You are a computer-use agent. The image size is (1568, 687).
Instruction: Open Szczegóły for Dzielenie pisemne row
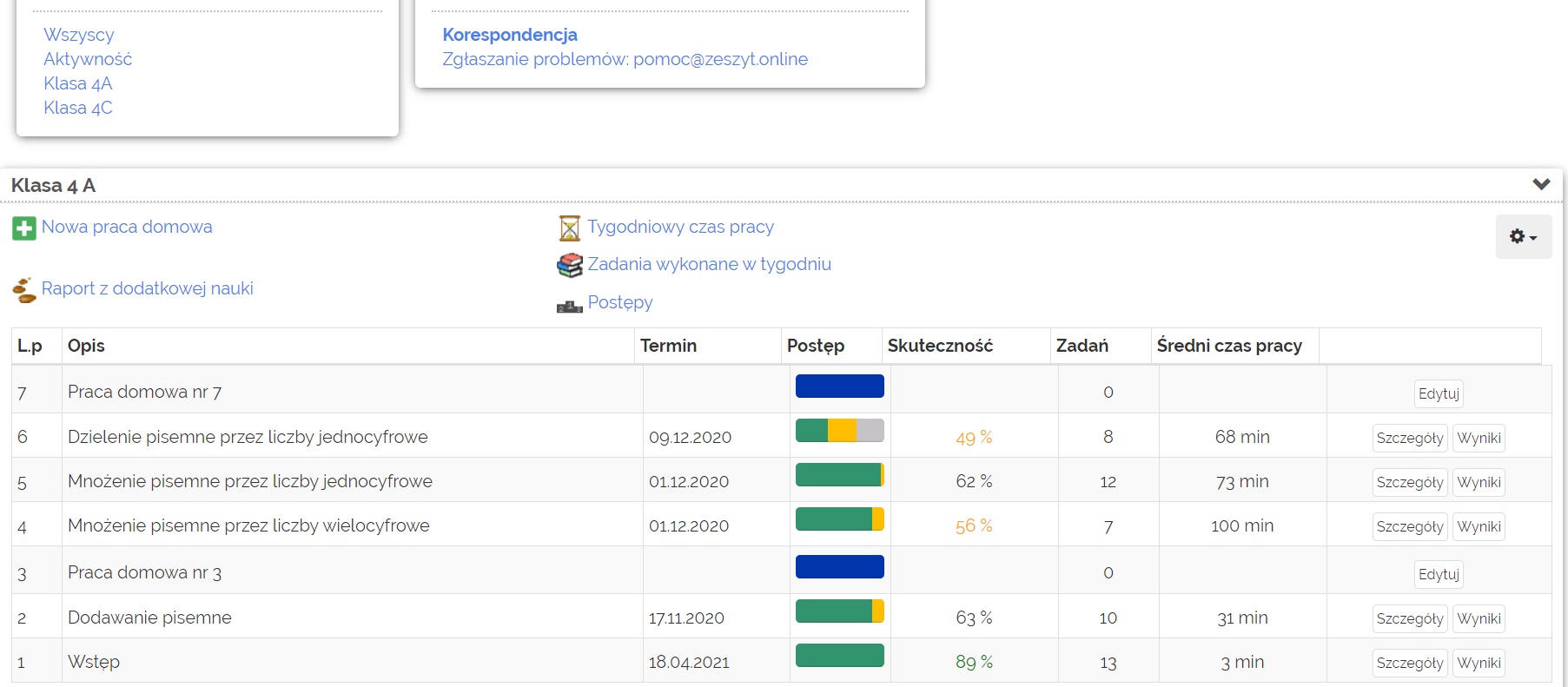[x=1409, y=438]
